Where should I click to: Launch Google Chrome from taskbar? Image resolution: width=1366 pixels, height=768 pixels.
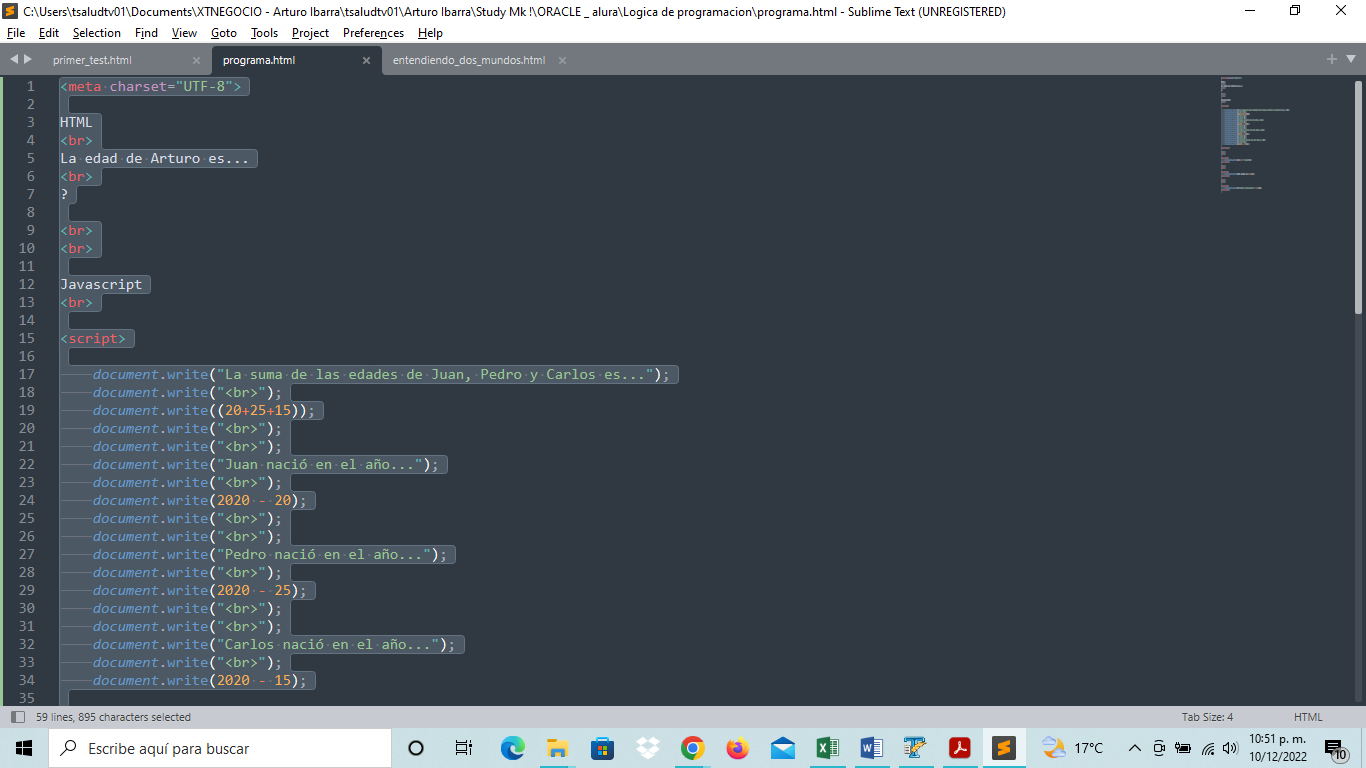coord(692,748)
